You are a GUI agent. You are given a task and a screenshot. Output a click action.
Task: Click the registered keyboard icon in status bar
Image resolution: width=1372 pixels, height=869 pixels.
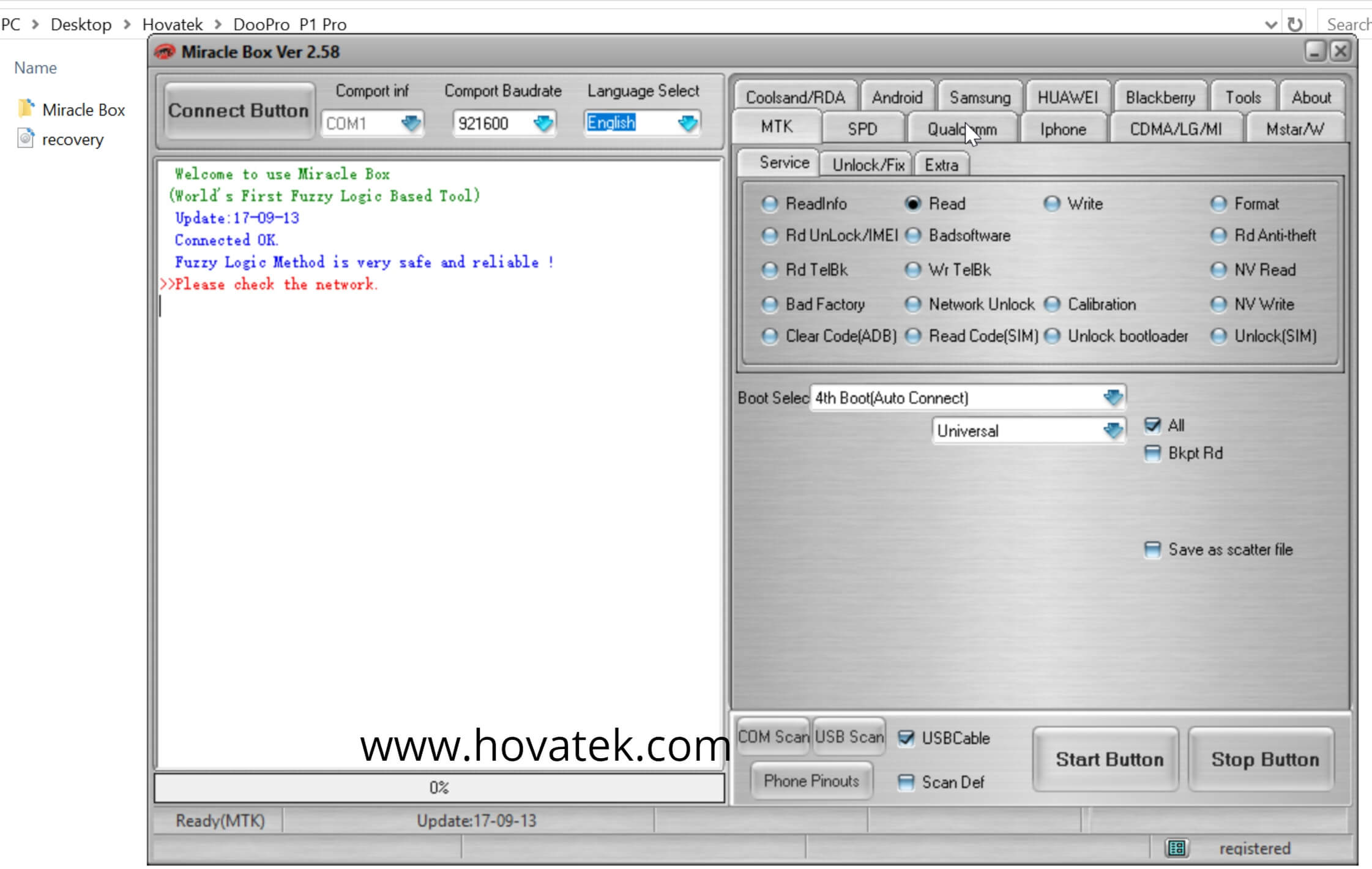(x=1176, y=848)
